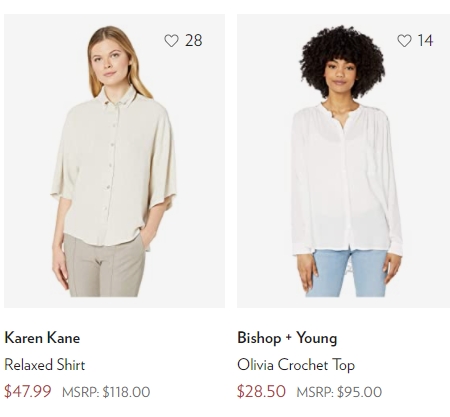Favorite the Bishop + Young top heart icon
This screenshot has width=450, height=417.
coord(404,41)
